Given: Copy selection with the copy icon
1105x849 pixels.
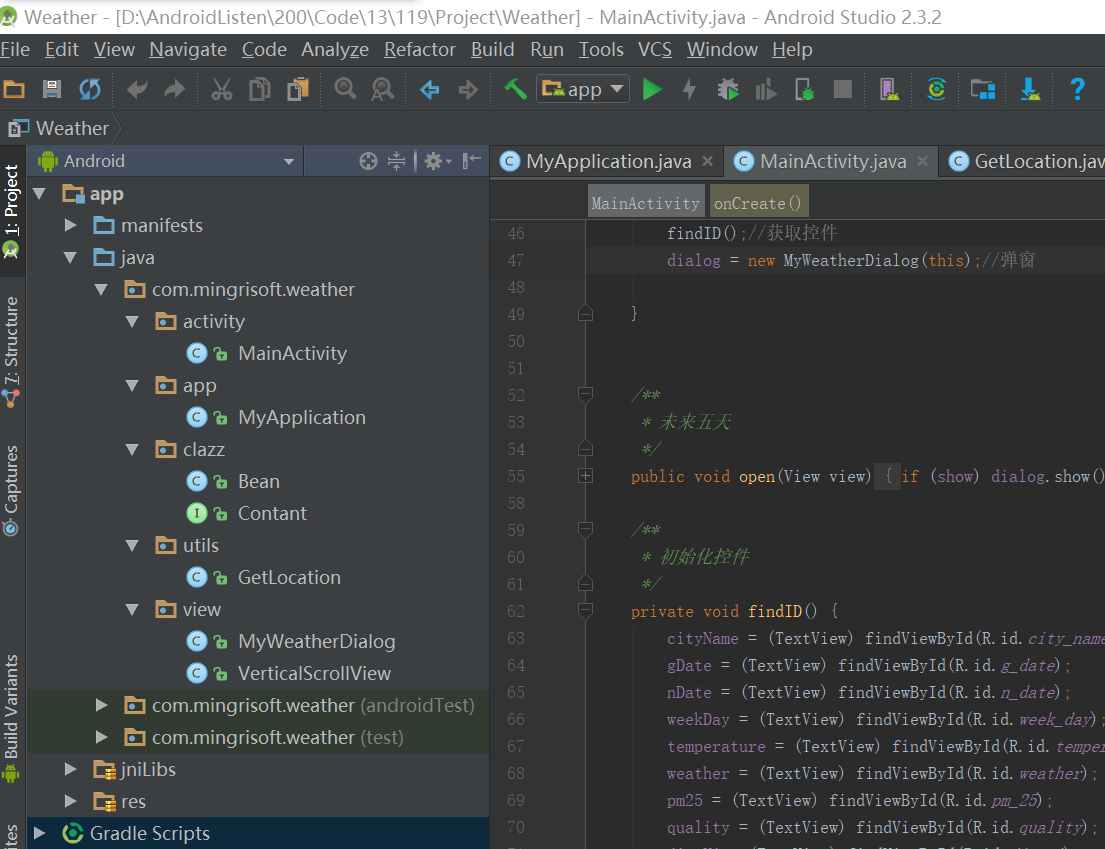Looking at the screenshot, I should [259, 89].
